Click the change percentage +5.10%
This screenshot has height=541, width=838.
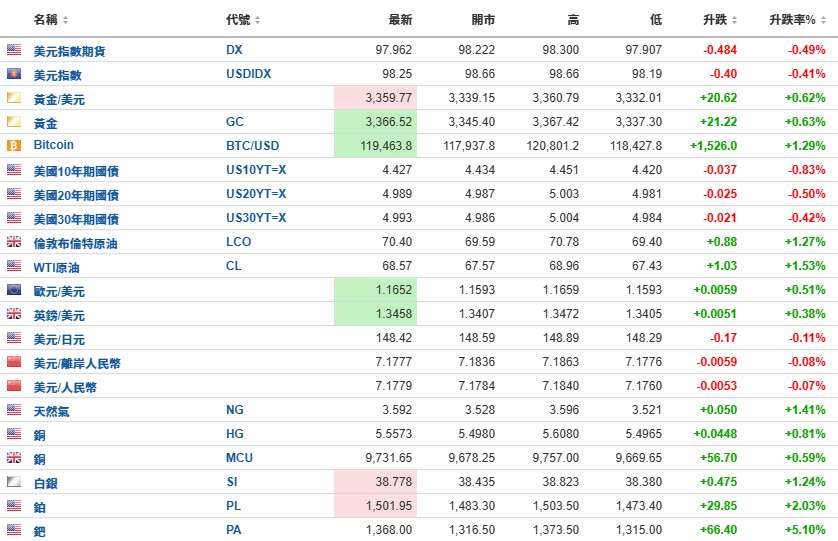(x=805, y=530)
